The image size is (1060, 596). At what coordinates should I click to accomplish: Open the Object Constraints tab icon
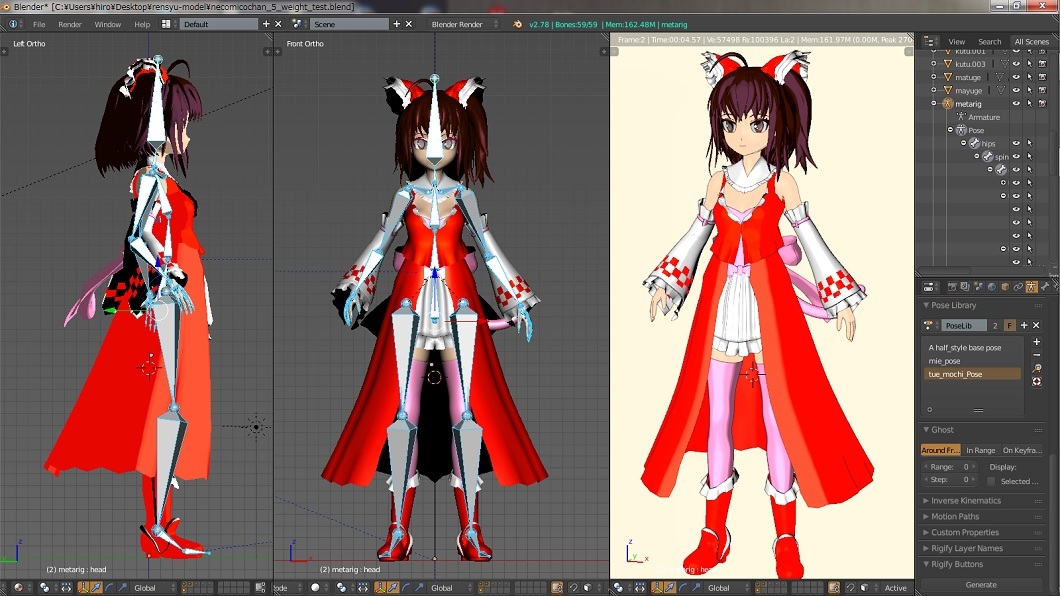point(1018,287)
